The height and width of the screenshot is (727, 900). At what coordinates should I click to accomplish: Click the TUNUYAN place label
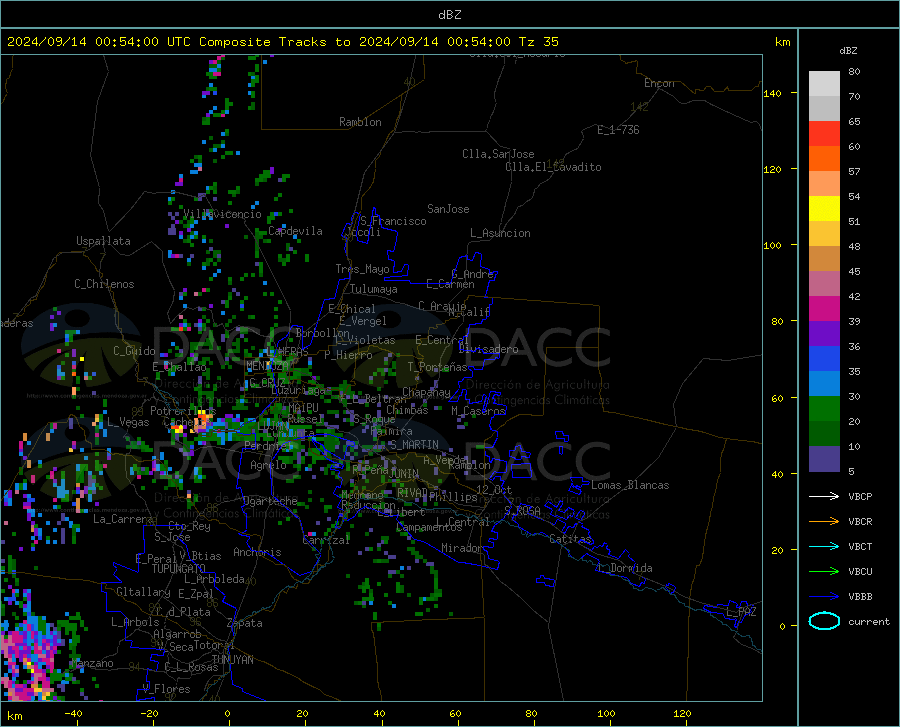tap(232, 660)
